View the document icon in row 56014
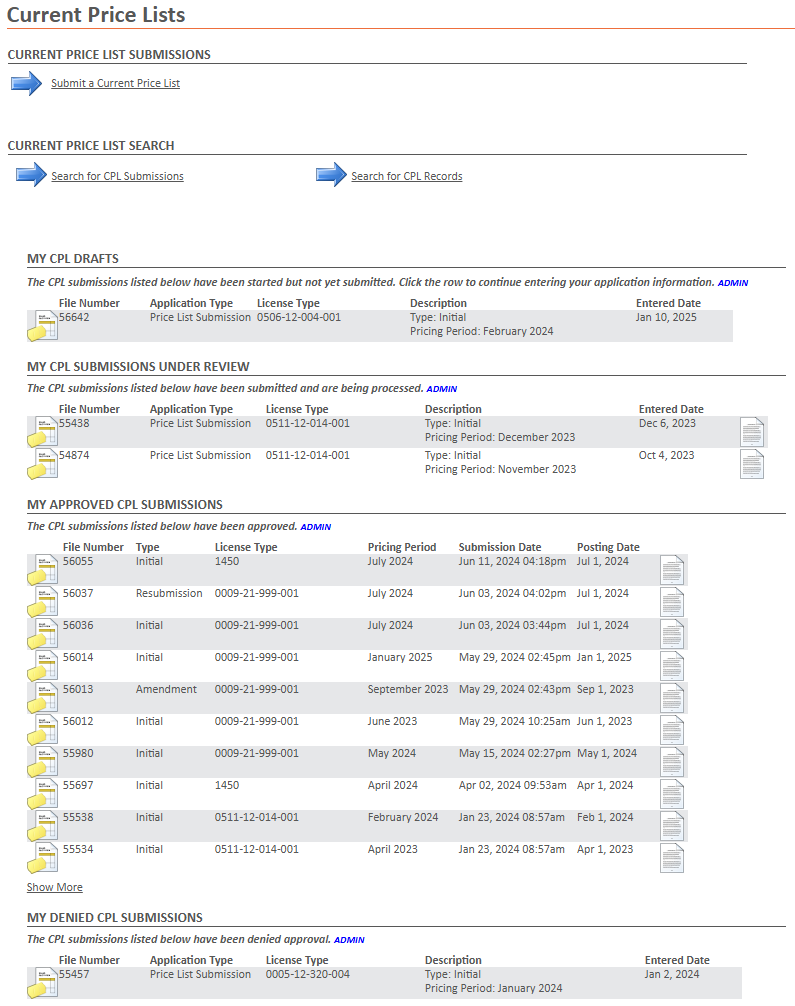795x1006 pixels. click(672, 666)
